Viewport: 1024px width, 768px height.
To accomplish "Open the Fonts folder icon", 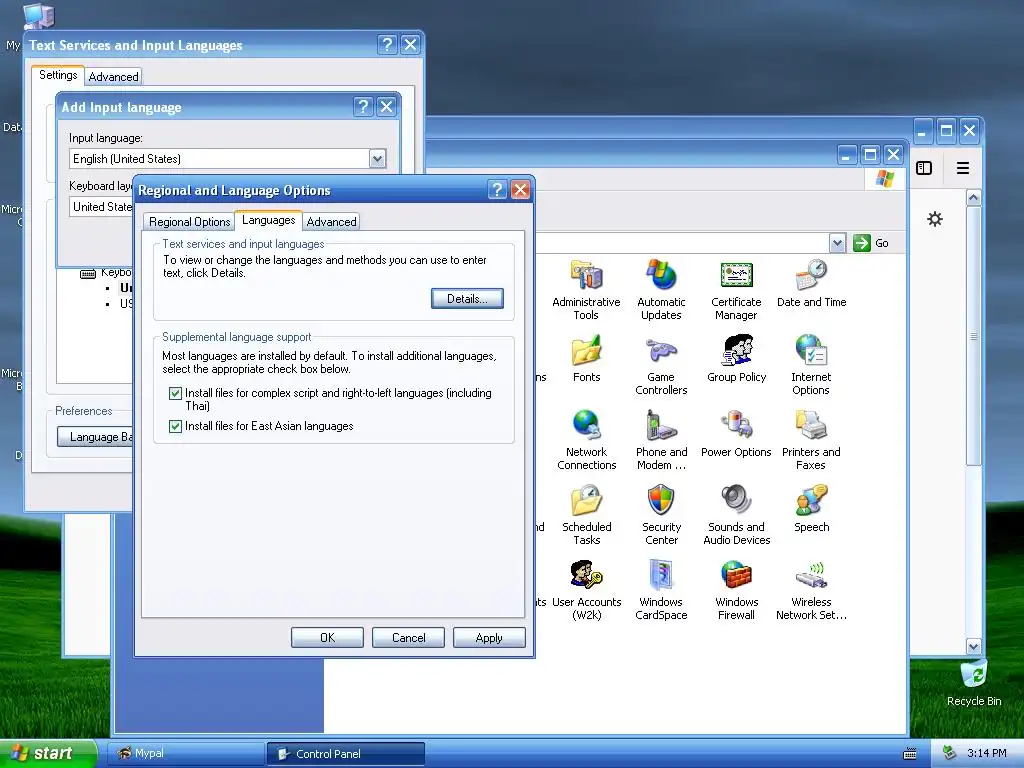I will coord(586,350).
